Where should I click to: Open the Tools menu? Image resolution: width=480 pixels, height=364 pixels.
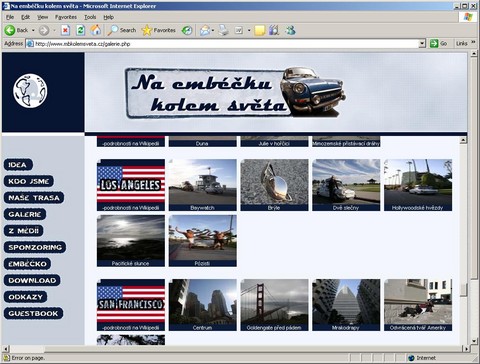point(90,17)
